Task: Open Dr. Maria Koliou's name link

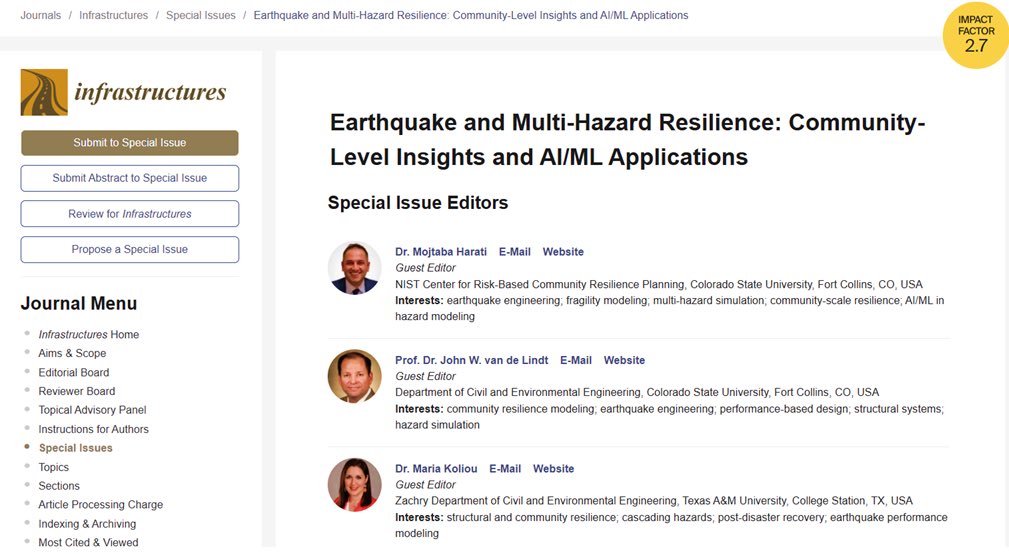Action: [436, 469]
